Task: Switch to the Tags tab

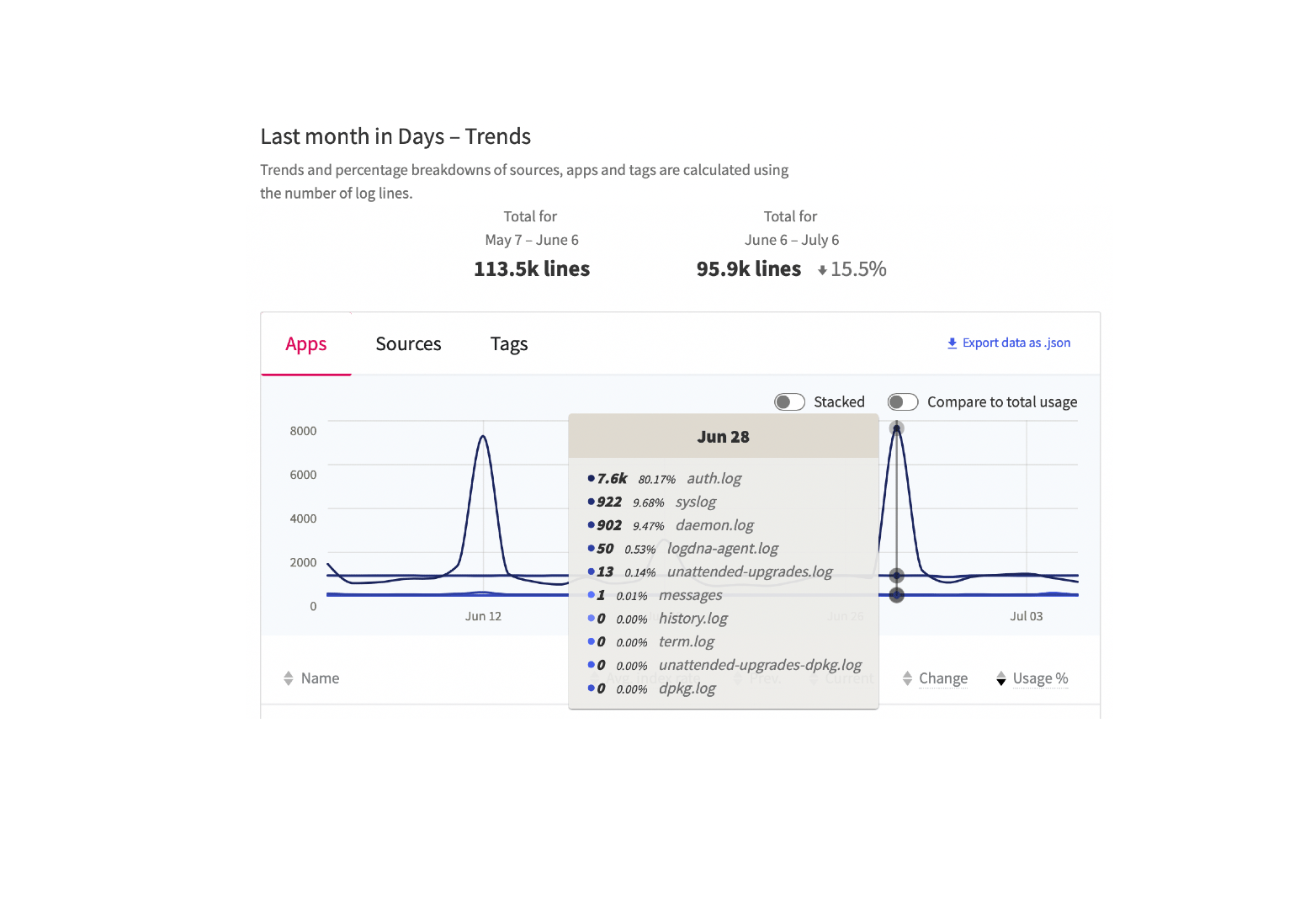Action: click(509, 344)
